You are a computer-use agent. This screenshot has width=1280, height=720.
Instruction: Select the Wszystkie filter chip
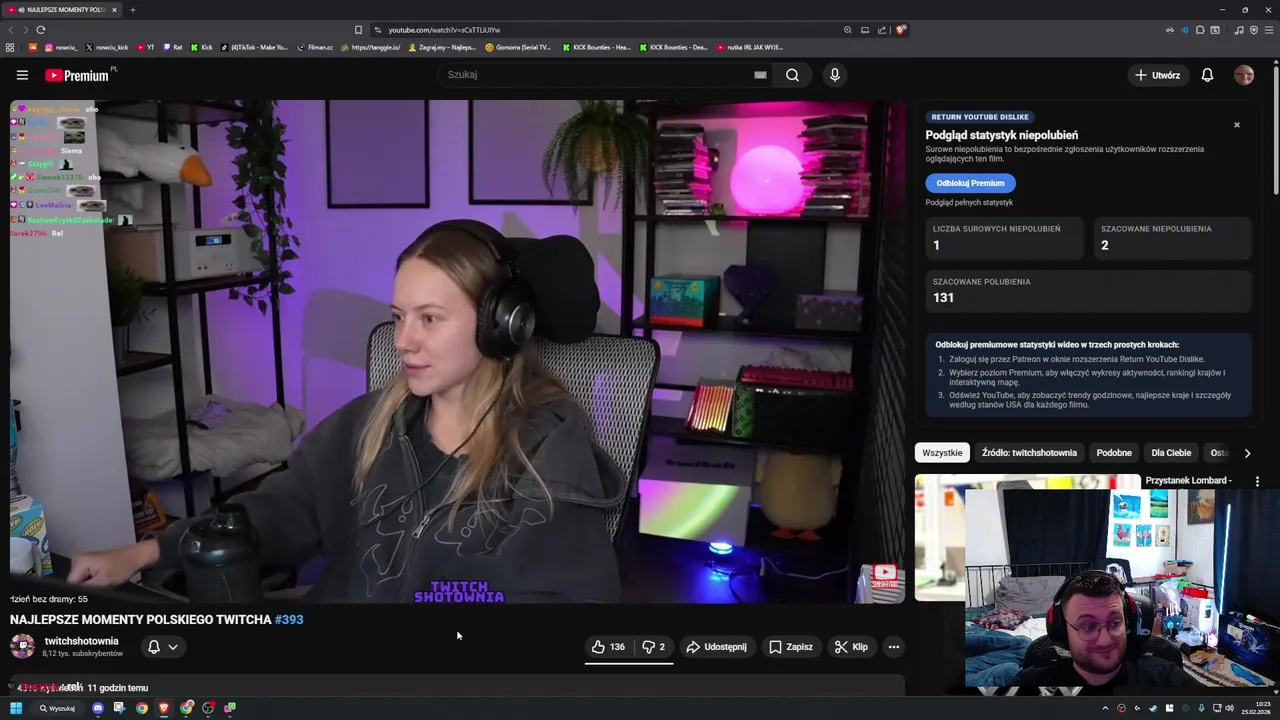[x=942, y=453]
